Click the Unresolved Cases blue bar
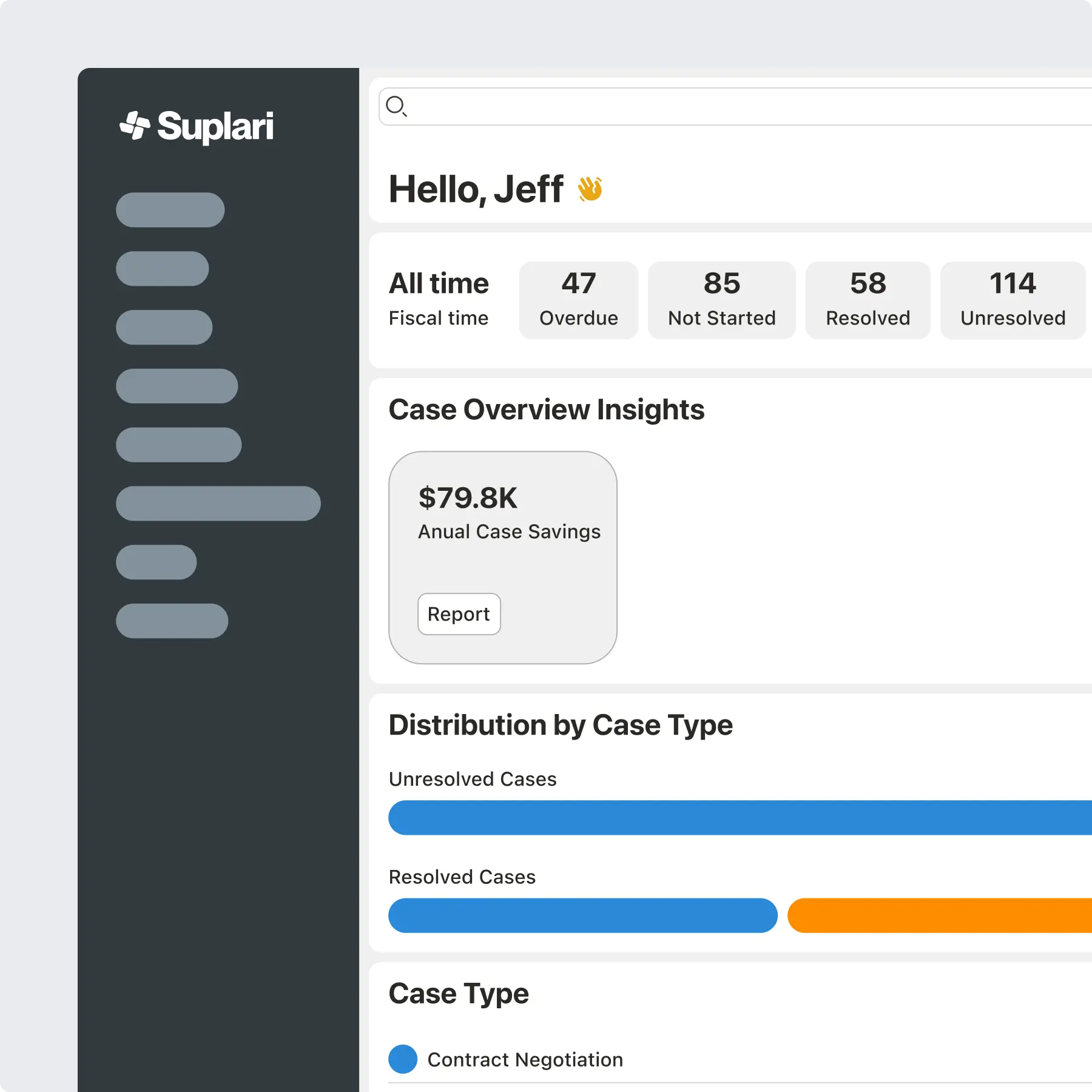The height and width of the screenshot is (1092, 1092). [728, 818]
